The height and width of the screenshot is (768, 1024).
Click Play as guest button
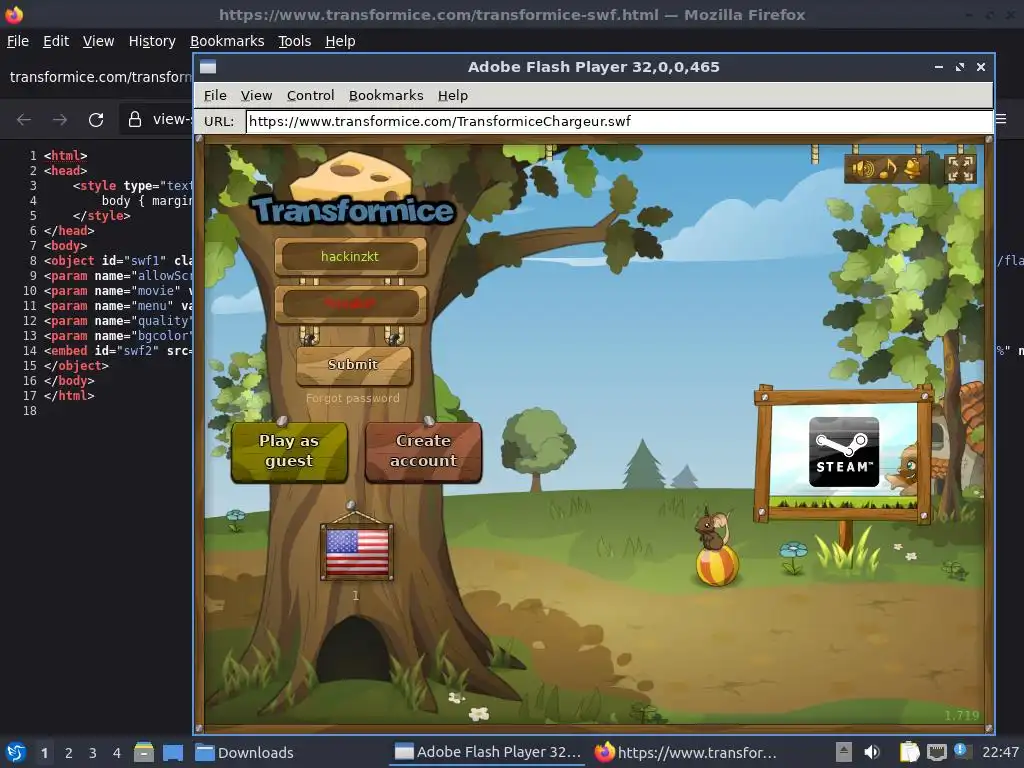pos(289,451)
